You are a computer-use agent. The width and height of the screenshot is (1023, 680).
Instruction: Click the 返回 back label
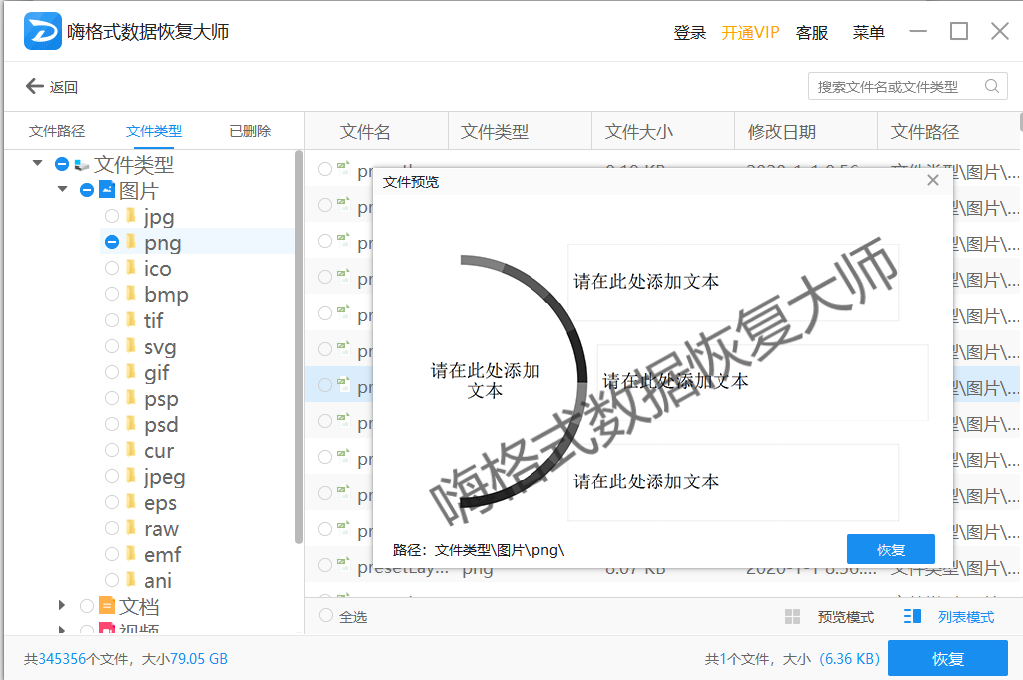pyautogui.click(x=63, y=87)
